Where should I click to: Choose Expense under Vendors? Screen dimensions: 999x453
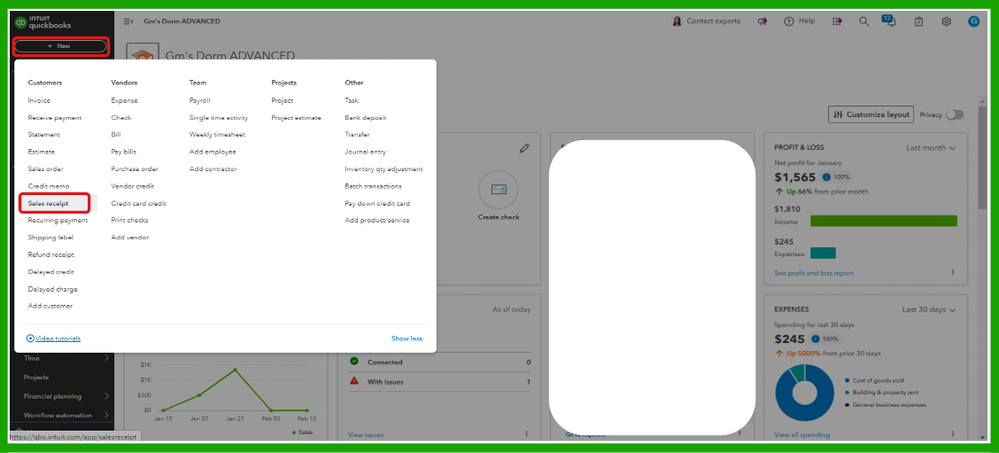124,101
